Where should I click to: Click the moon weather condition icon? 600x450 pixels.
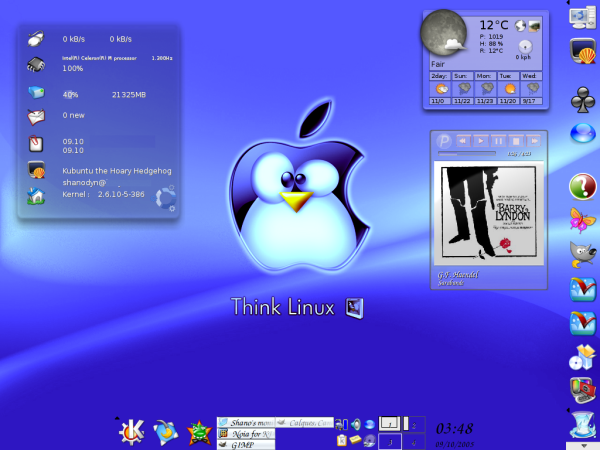444,33
